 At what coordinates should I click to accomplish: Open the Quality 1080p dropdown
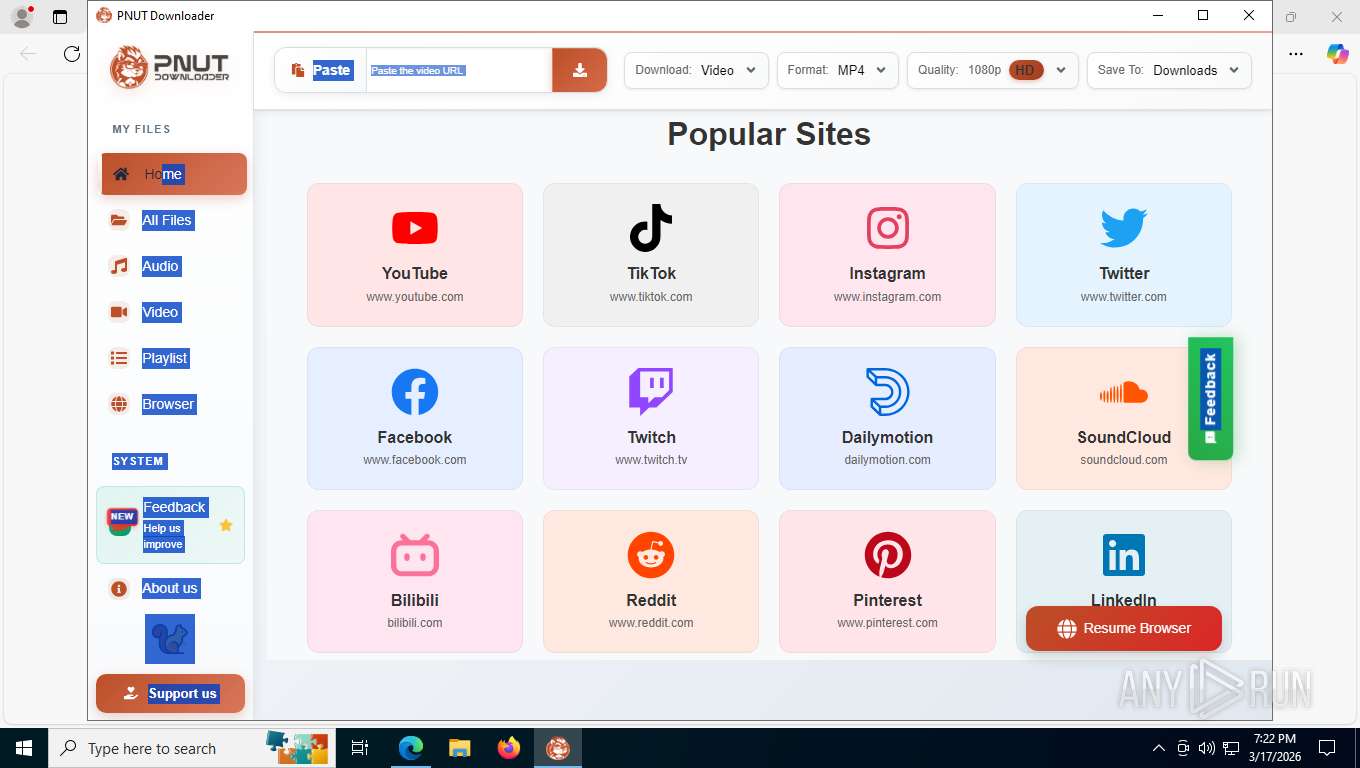tap(993, 70)
